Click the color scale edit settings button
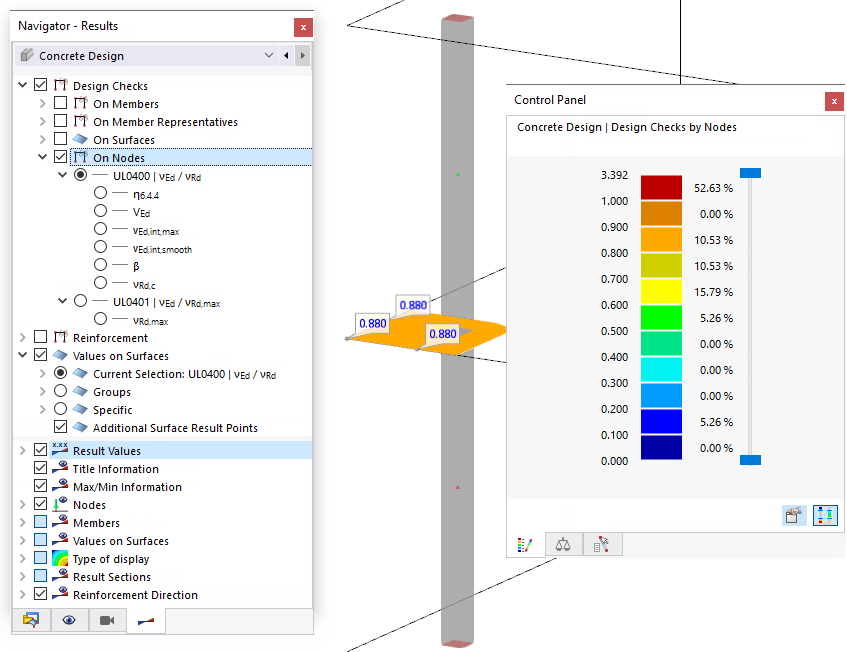847x652 pixels. (x=794, y=515)
